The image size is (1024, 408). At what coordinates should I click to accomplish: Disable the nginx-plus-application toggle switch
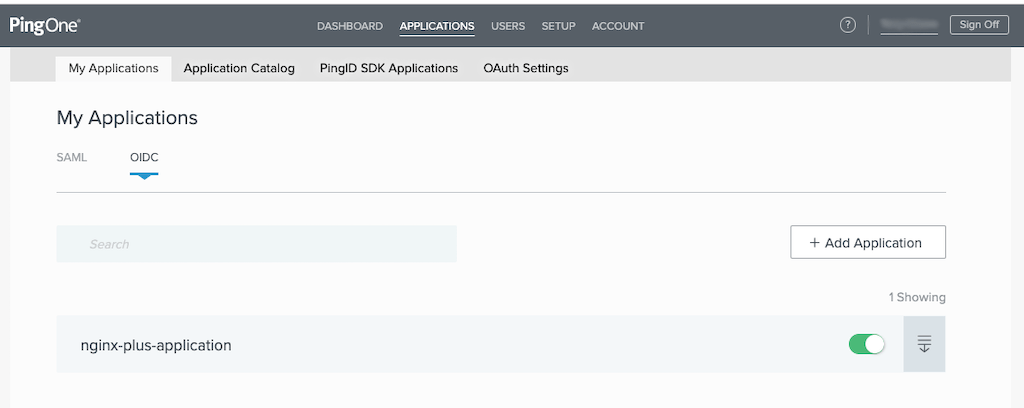867,344
